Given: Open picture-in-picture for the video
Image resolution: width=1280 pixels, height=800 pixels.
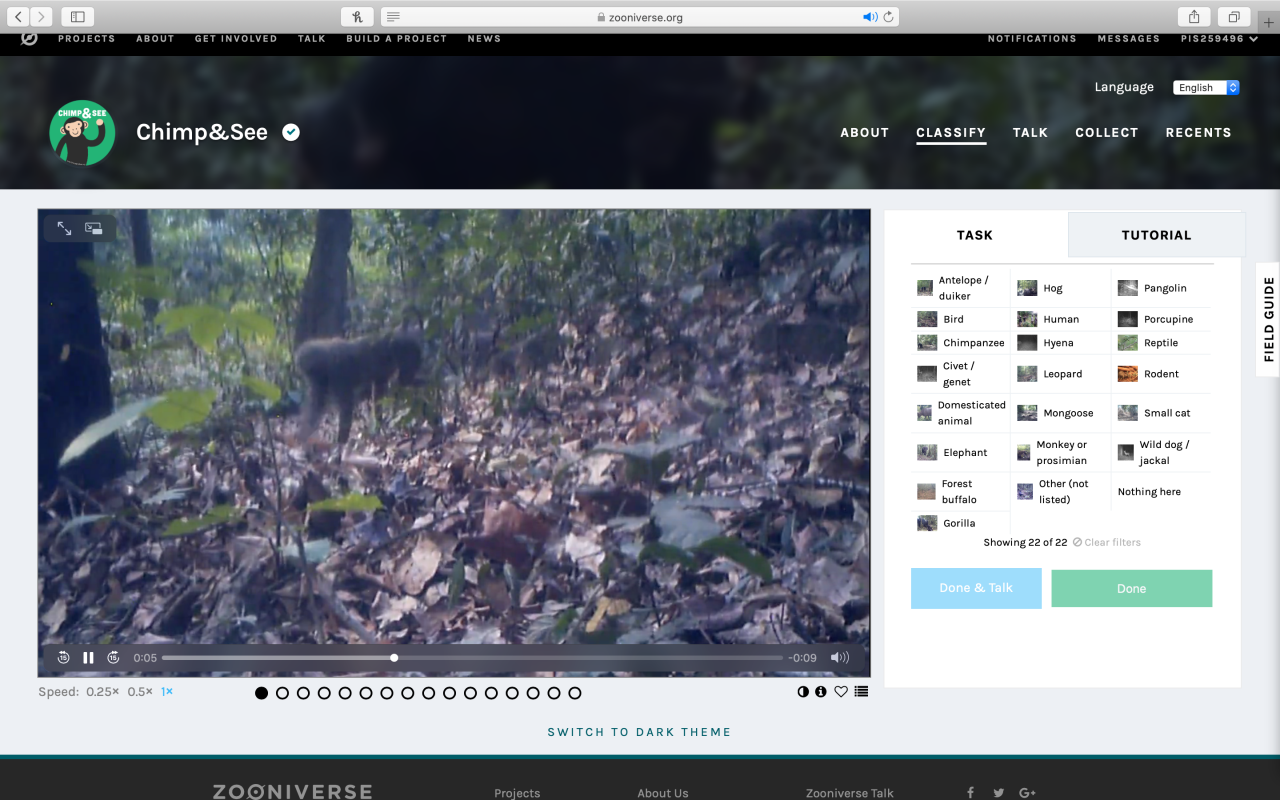Looking at the screenshot, I should (x=93, y=229).
